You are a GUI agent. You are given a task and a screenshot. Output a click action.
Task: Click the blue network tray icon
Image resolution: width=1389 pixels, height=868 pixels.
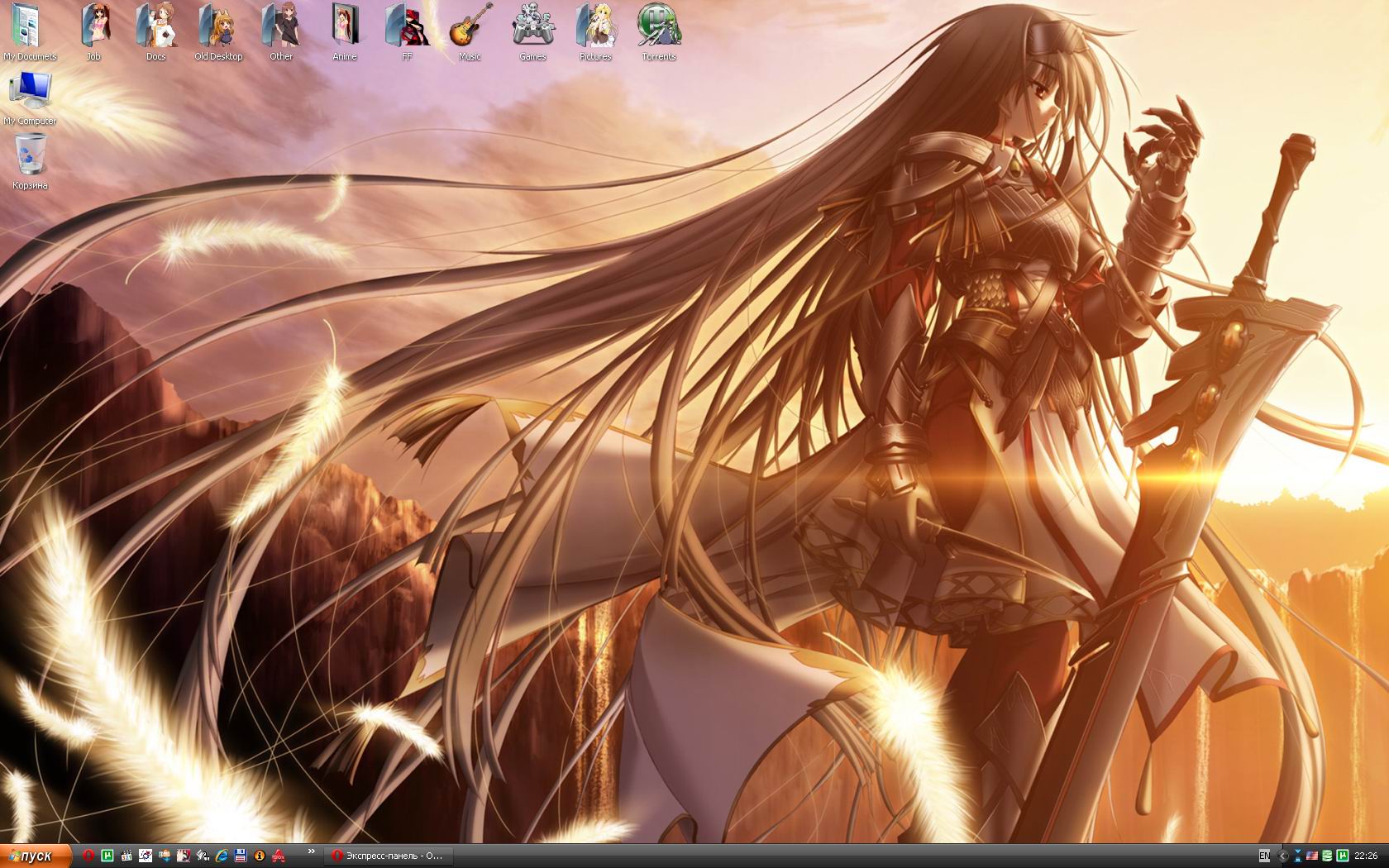click(x=1298, y=856)
